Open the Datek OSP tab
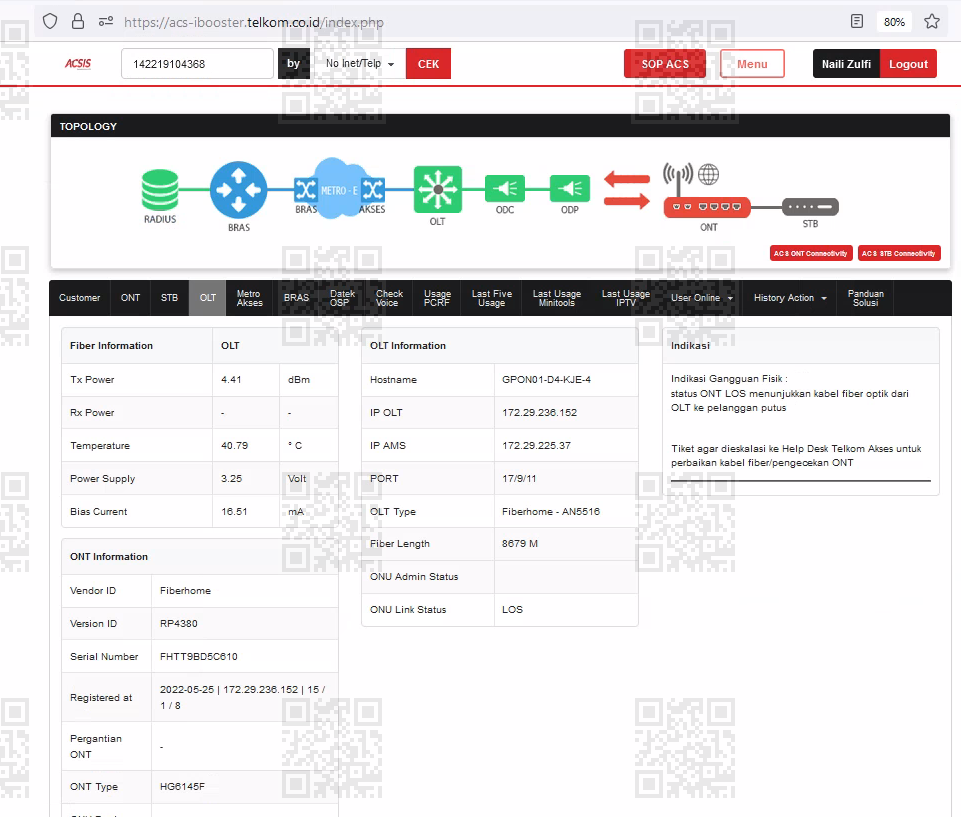The width and height of the screenshot is (961, 817). click(342, 298)
